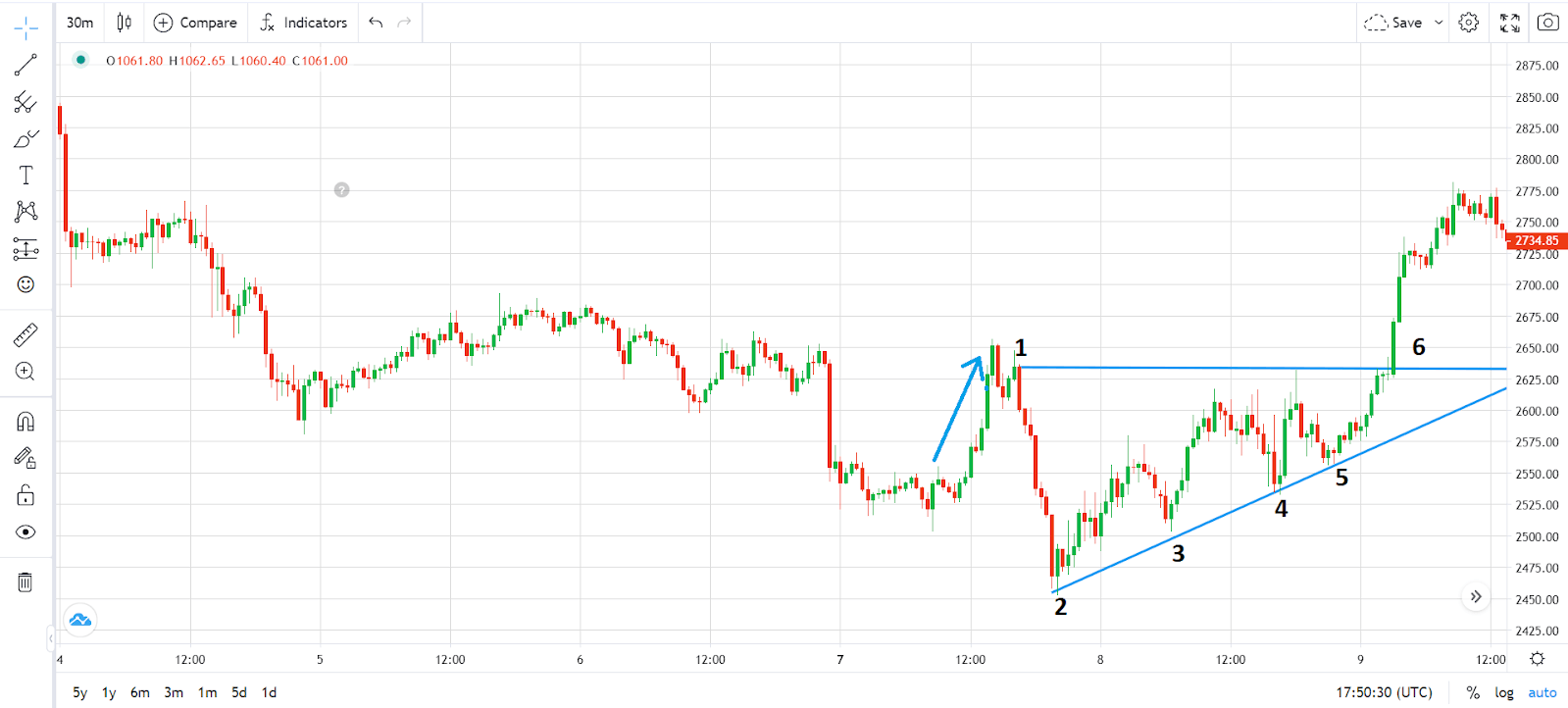Switch to the 1y time range

[x=109, y=692]
